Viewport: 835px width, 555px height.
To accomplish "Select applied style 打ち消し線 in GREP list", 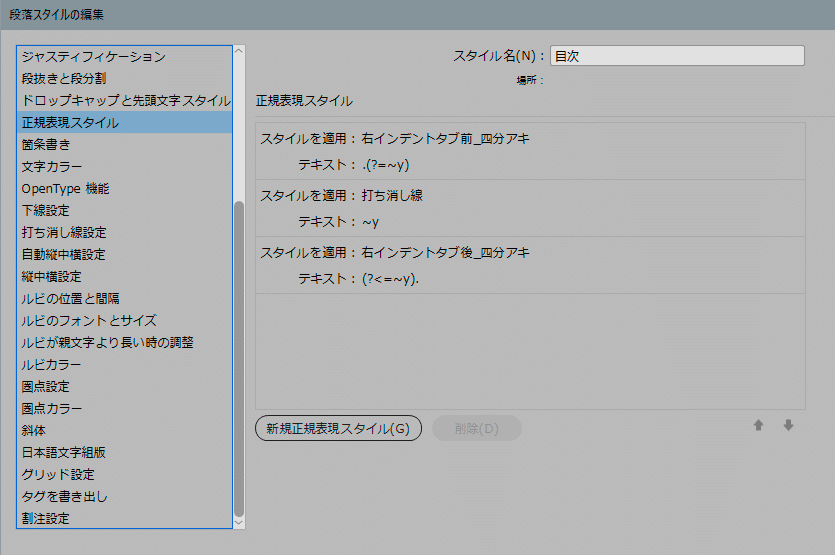I will click(x=392, y=195).
